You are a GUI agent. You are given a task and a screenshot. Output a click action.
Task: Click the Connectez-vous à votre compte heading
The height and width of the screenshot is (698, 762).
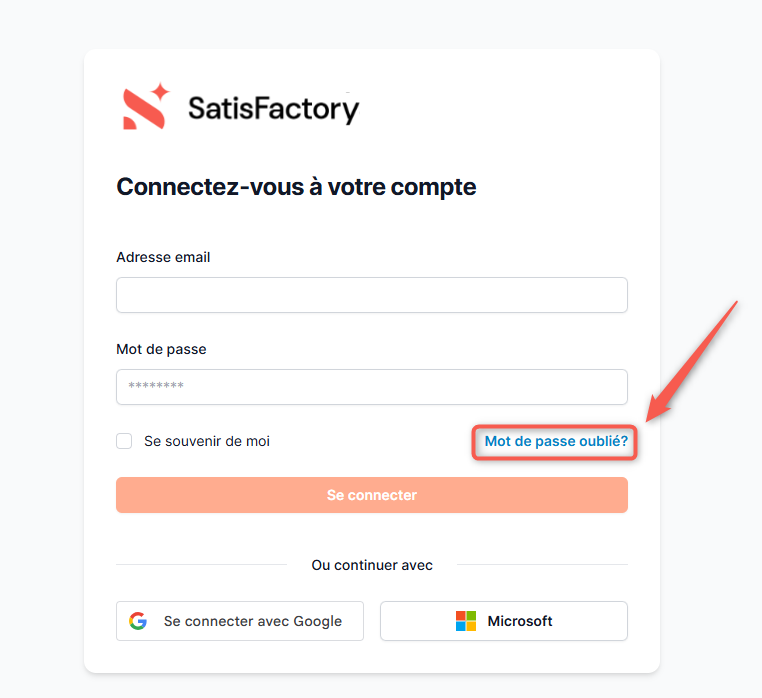(x=296, y=187)
